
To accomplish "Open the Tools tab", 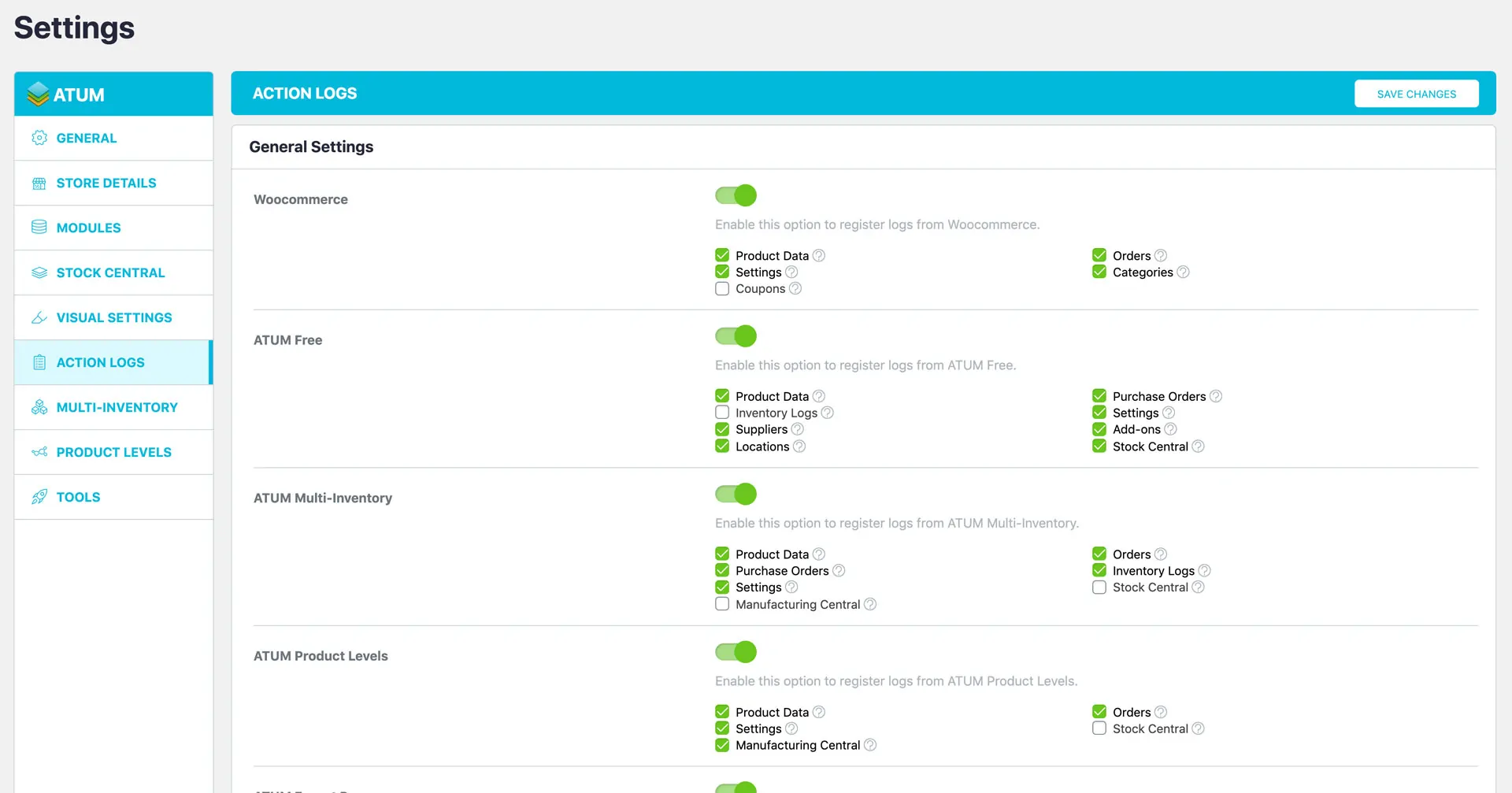I will click(113, 497).
